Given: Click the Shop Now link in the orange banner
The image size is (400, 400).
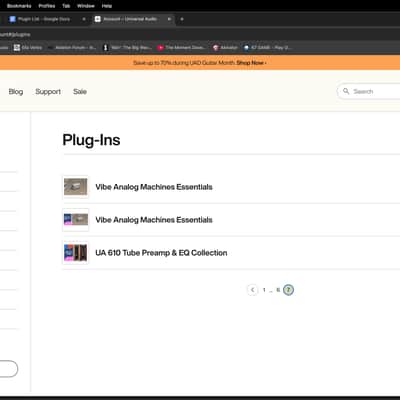Looking at the screenshot, I should [x=251, y=63].
